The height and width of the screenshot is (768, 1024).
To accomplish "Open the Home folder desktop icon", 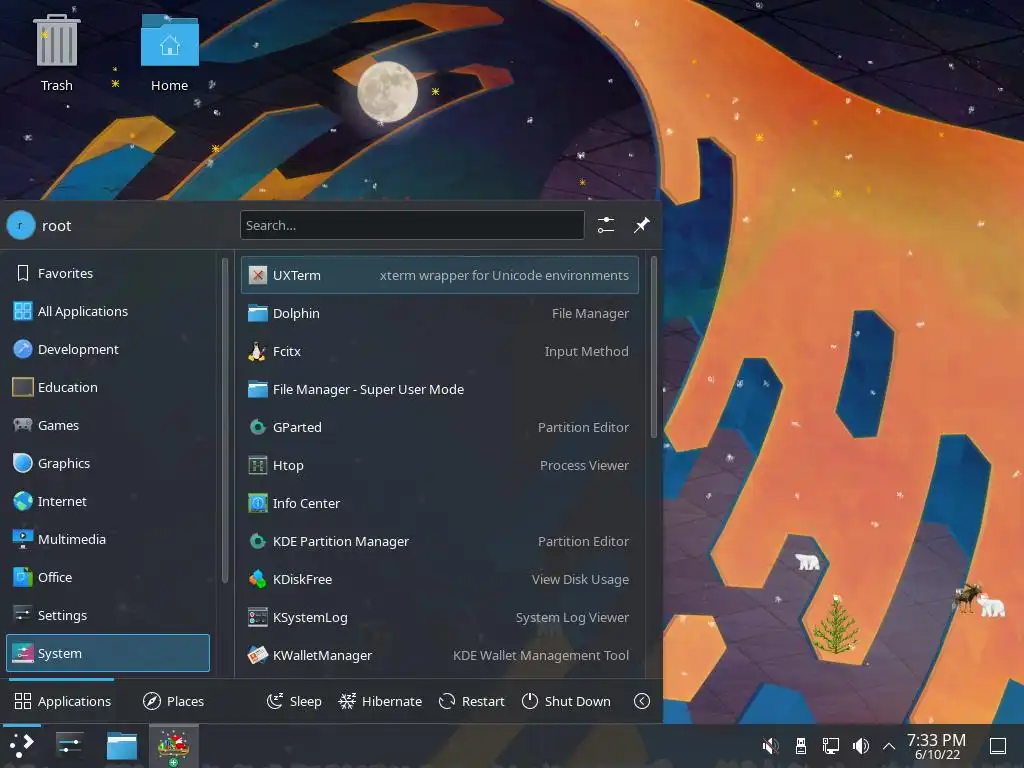I will point(169,52).
